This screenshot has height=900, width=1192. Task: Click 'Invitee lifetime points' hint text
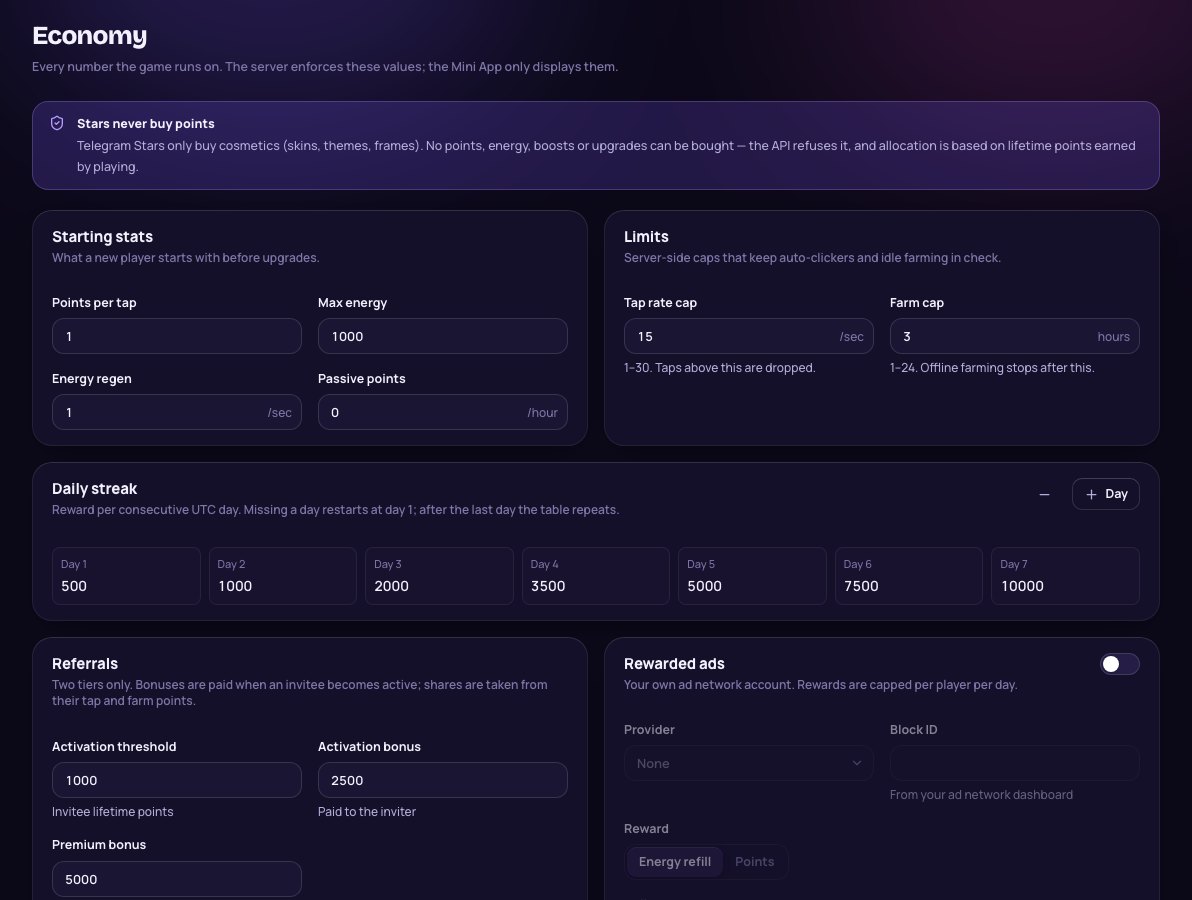[113, 812]
